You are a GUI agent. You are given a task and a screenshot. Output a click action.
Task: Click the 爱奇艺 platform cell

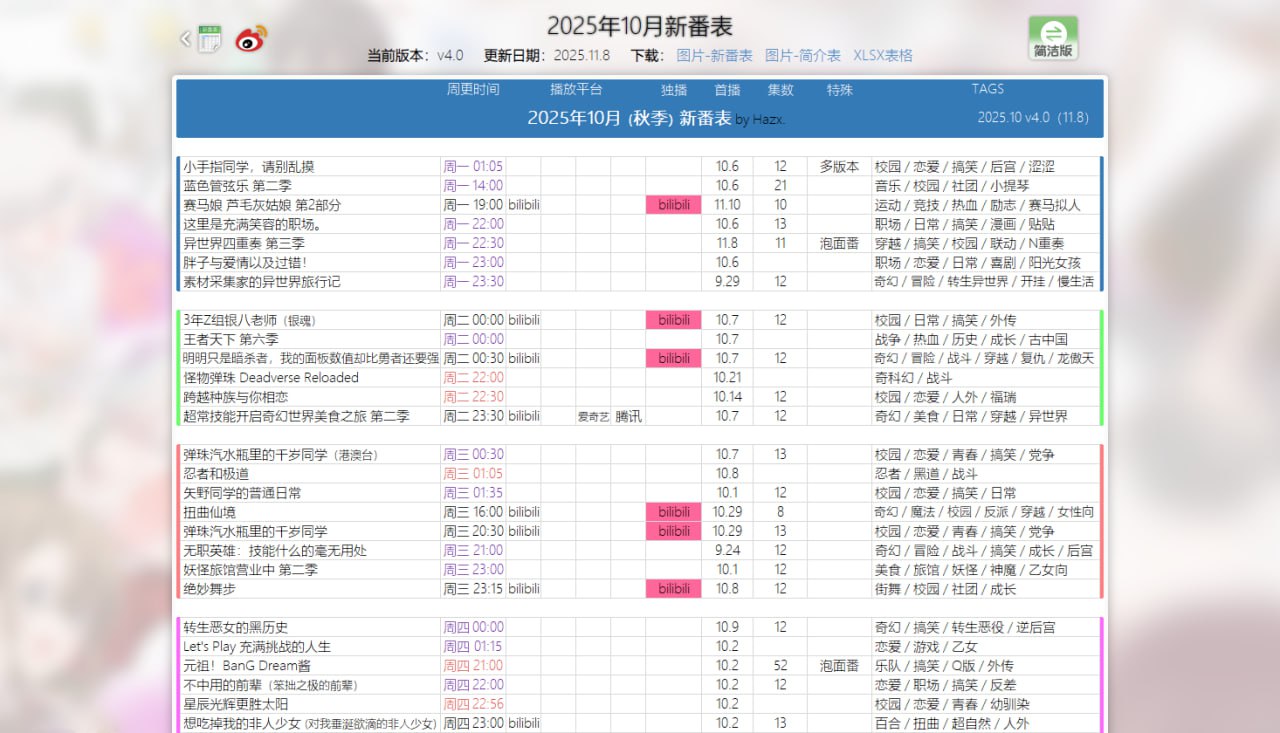point(593,416)
